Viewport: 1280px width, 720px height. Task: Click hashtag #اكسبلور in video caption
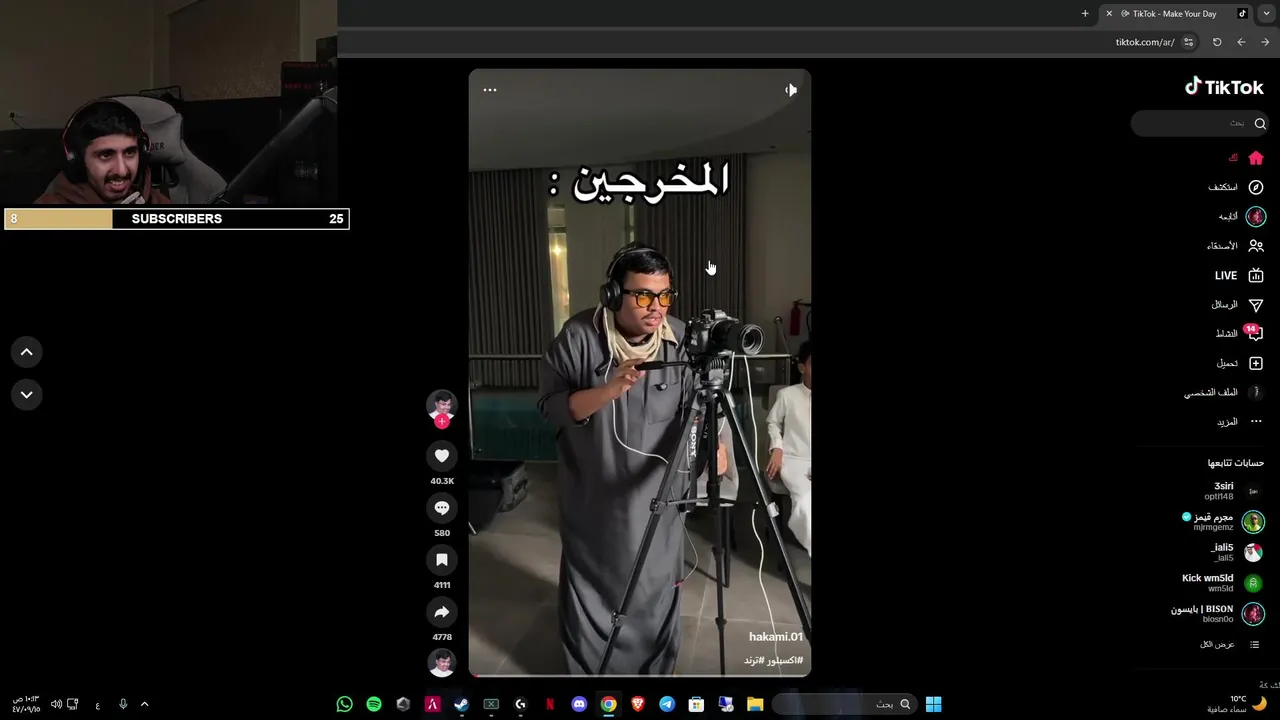pos(785,661)
